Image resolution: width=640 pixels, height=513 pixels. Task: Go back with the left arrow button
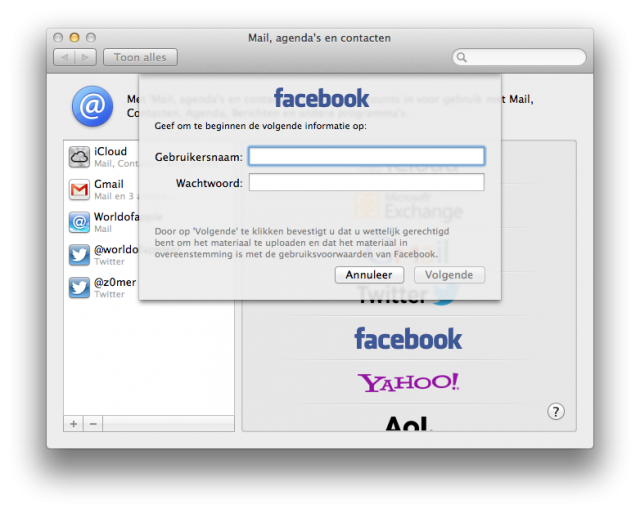[63, 57]
